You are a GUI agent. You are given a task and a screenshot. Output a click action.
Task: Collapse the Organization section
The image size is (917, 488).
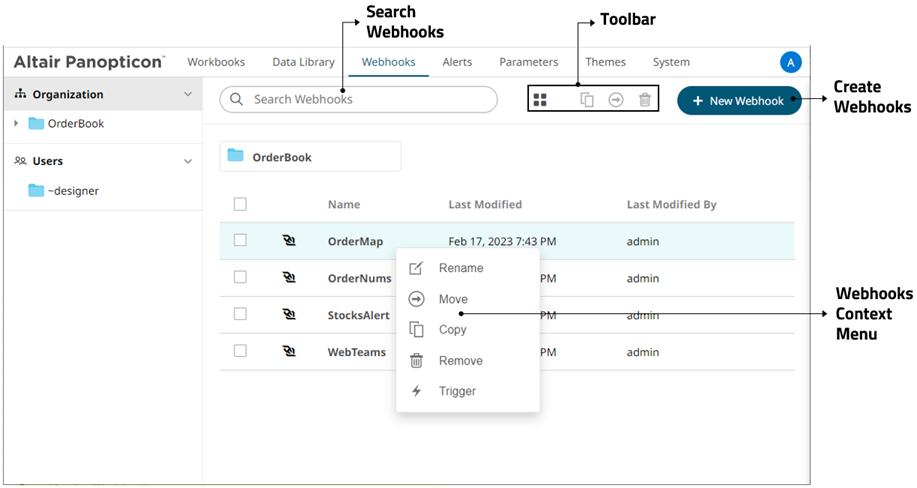pyautogui.click(x=188, y=94)
